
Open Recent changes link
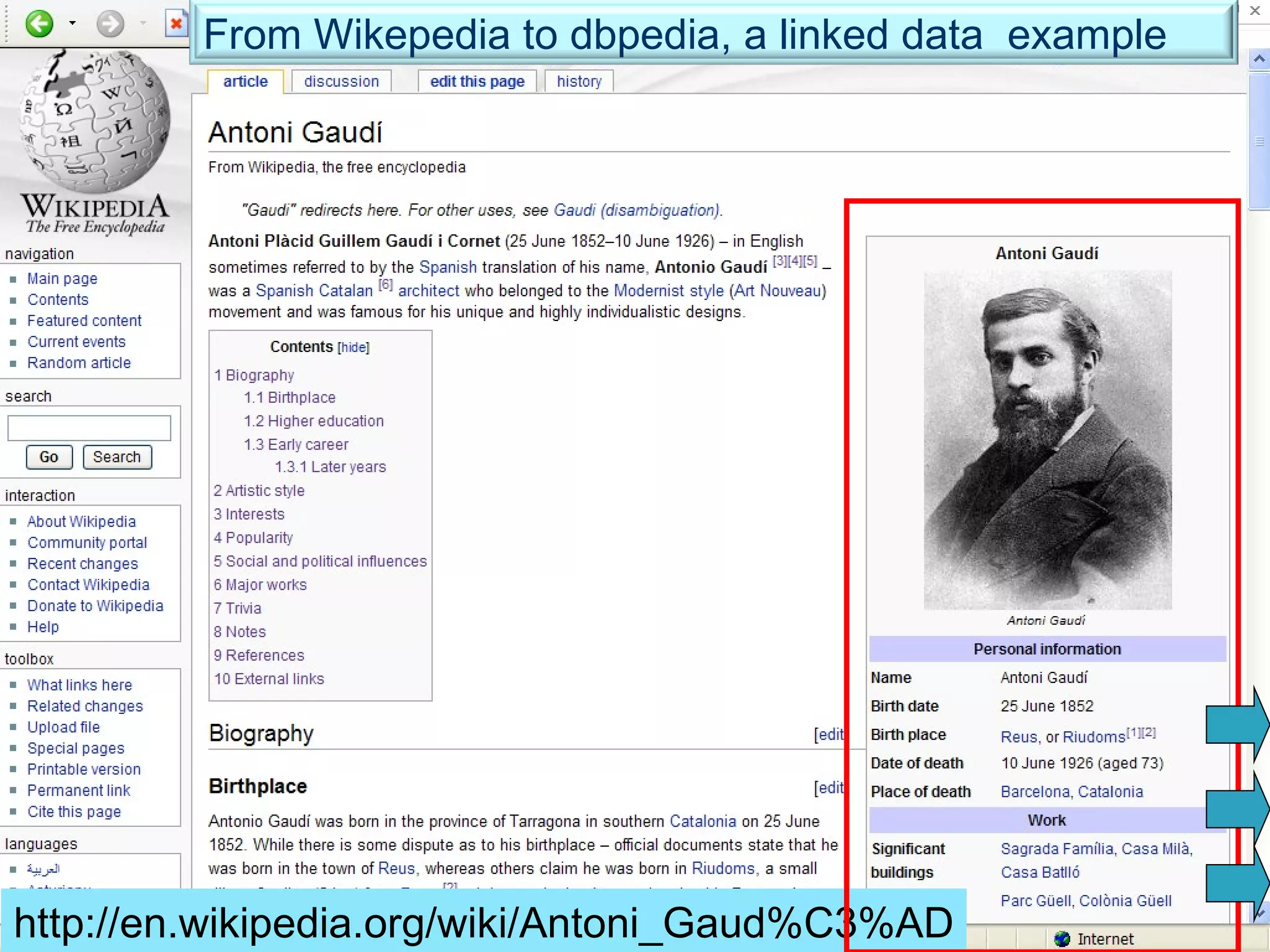pyautogui.click(x=82, y=563)
